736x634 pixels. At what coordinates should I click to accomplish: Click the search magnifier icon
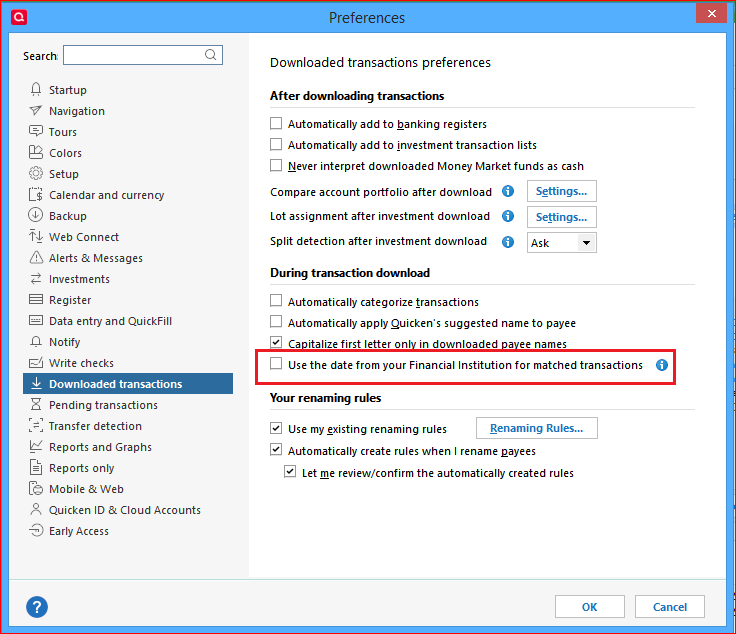pos(211,55)
